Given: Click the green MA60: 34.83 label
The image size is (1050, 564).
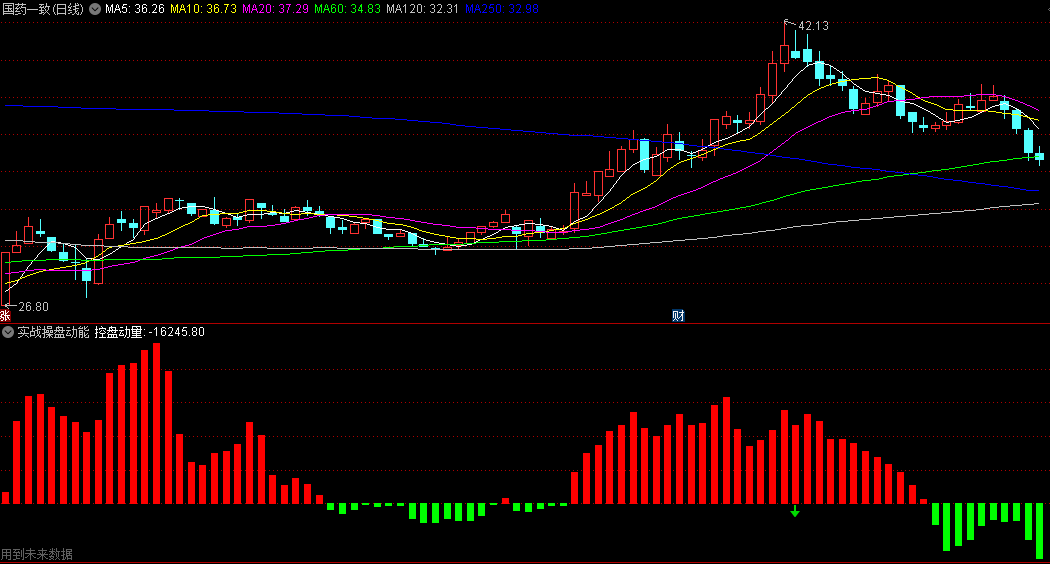Looking at the screenshot, I should click(347, 9).
